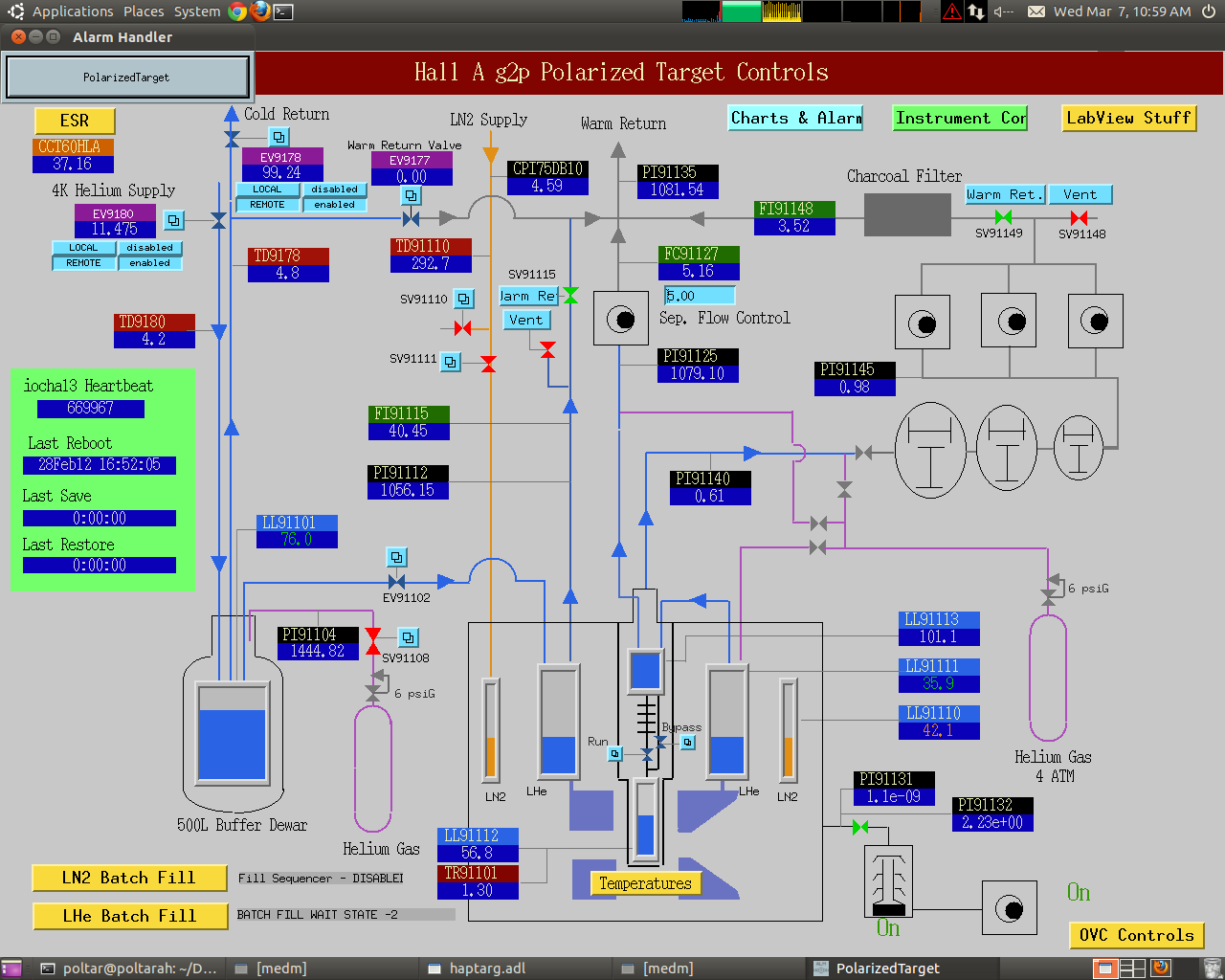The height and width of the screenshot is (980, 1225).
Task: Open Charts & Alarm menu
Action: coord(795,118)
